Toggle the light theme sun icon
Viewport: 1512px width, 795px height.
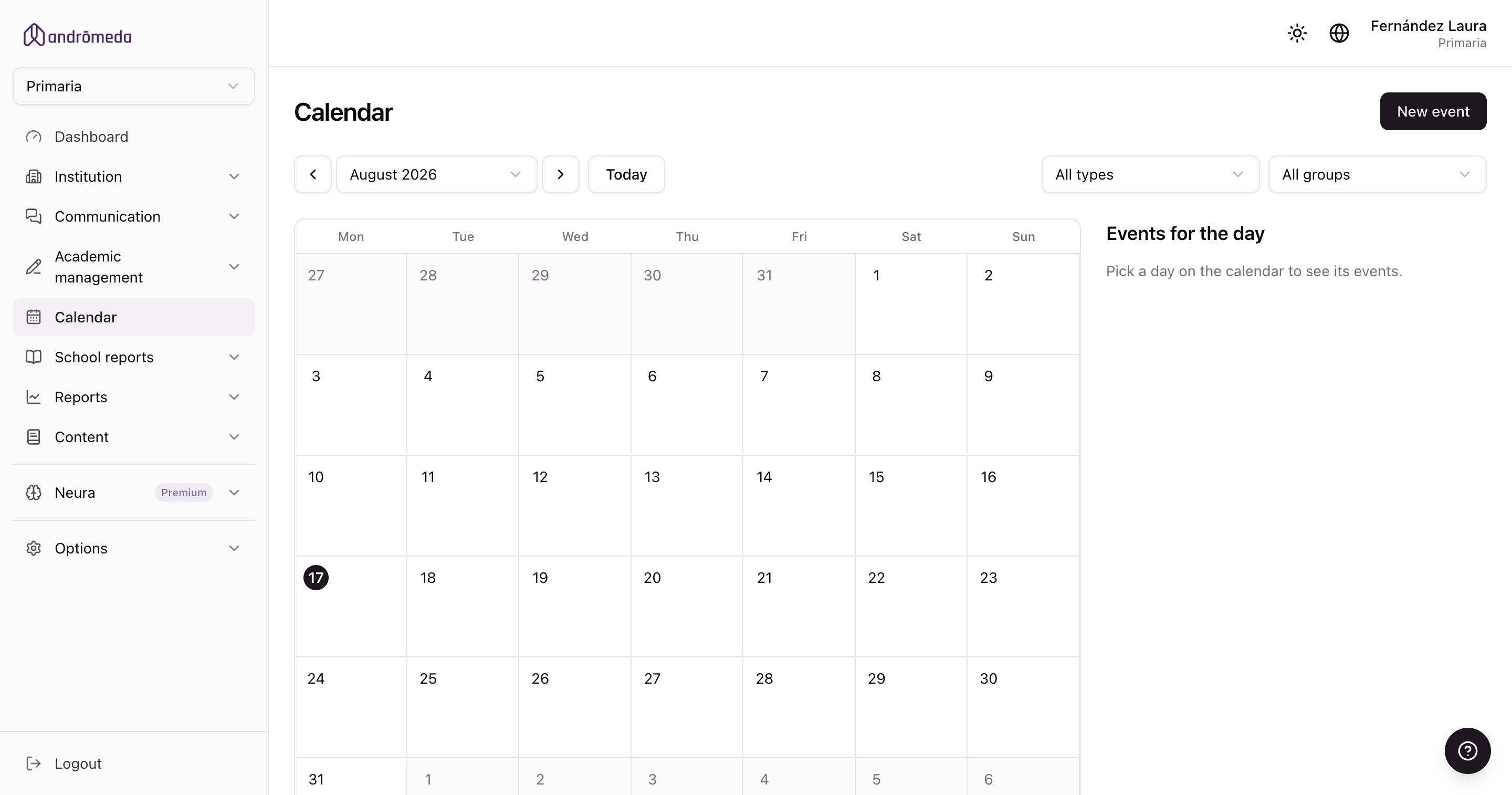tap(1297, 33)
